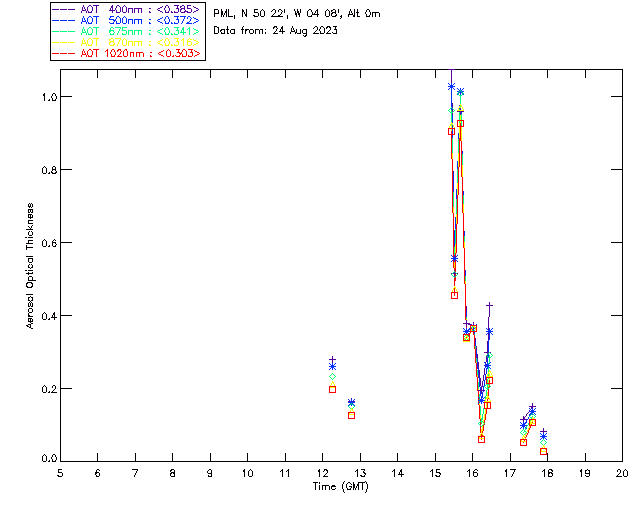The image size is (640, 512).
Task: Click the AOT 500nm legend entry
Action: (126, 20)
